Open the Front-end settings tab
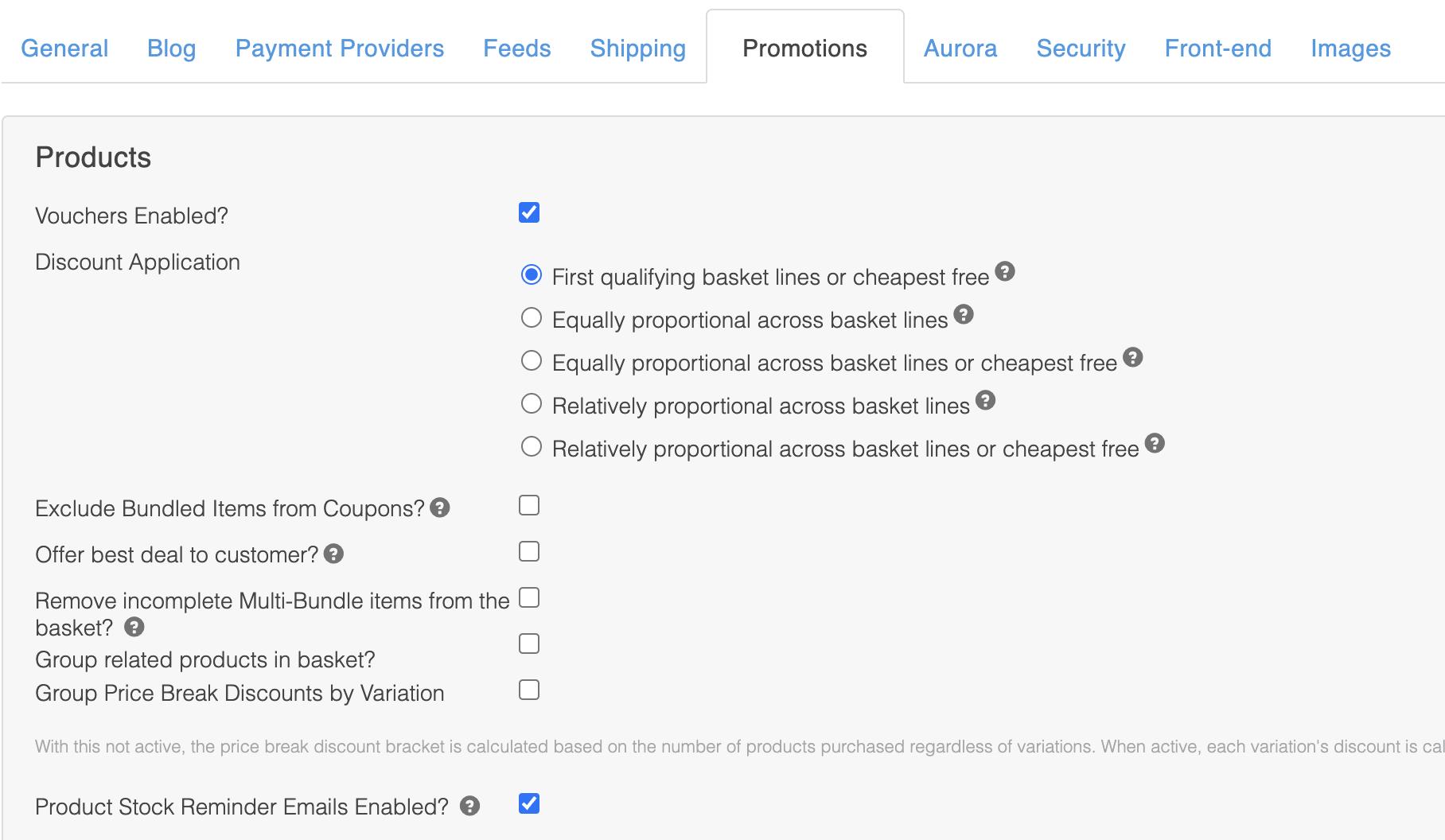This screenshot has height=840, width=1445. click(1218, 49)
